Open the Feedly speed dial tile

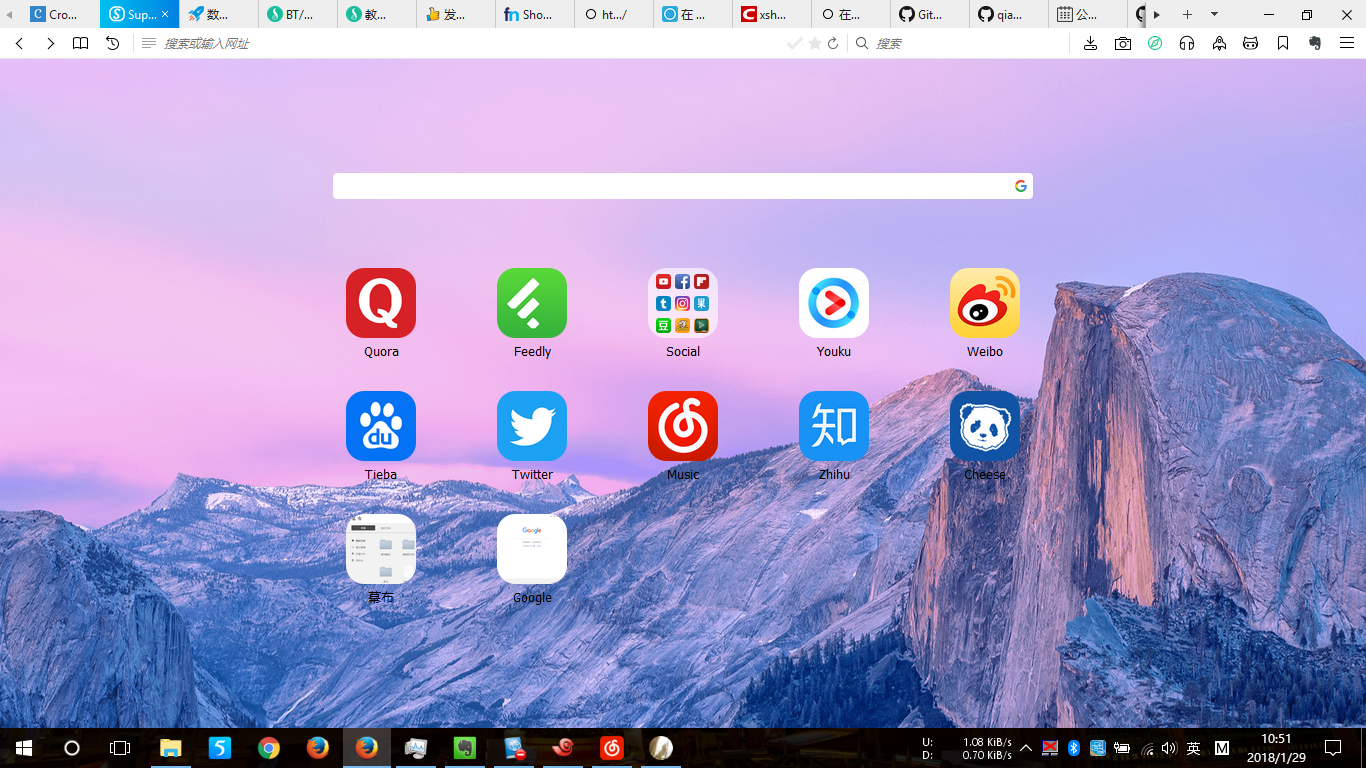532,303
